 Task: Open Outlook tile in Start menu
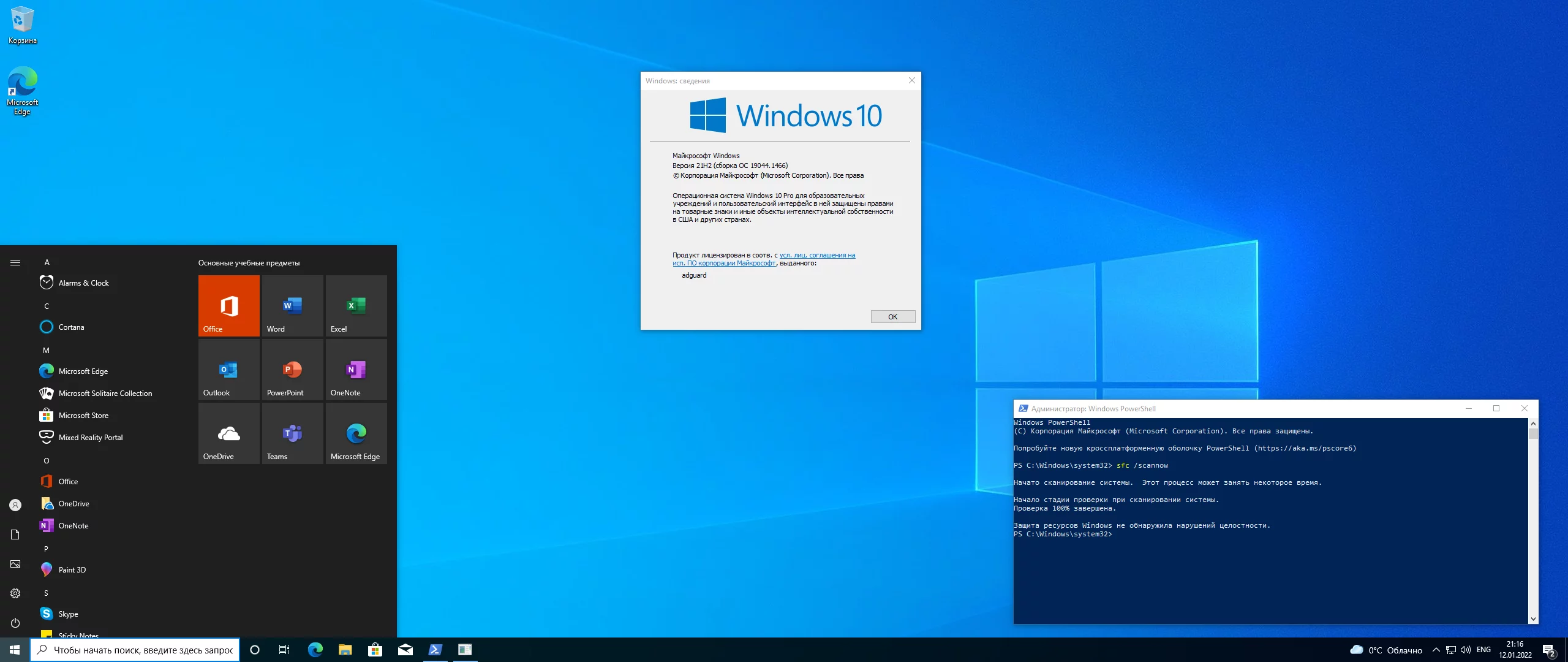[x=228, y=369]
